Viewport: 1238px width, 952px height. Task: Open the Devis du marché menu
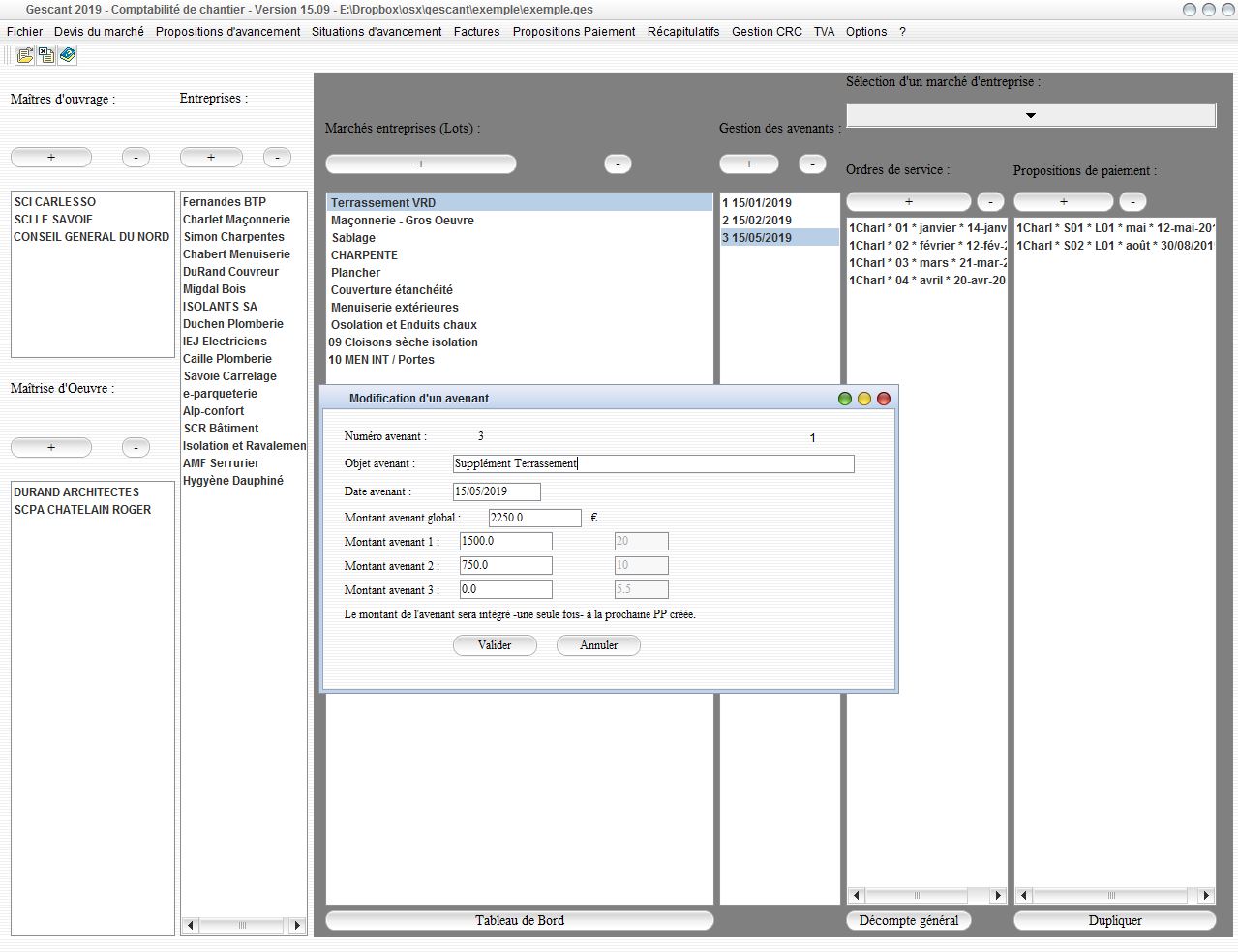tap(99, 32)
